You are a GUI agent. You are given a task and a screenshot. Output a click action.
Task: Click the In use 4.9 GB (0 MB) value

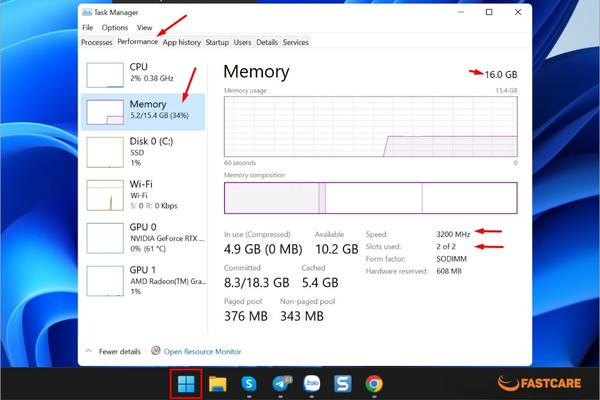tap(263, 249)
